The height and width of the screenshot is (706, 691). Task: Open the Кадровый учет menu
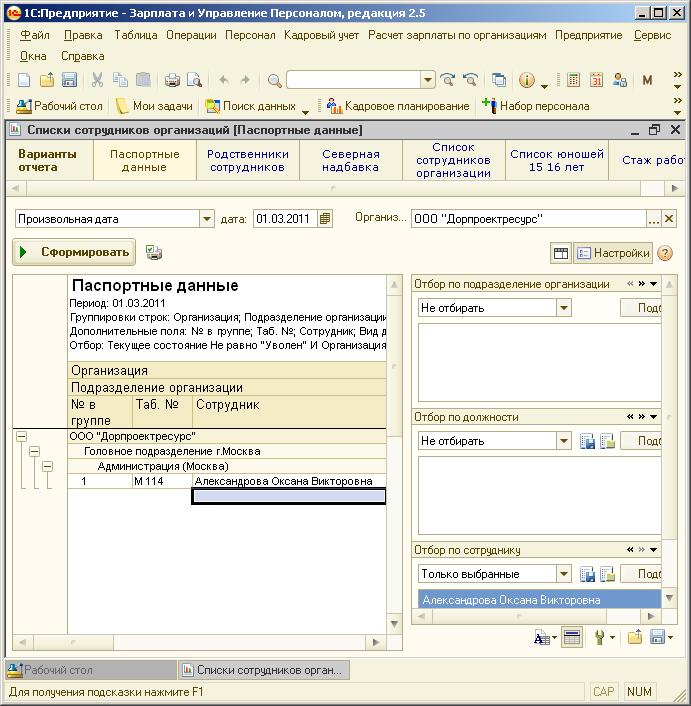pyautogui.click(x=321, y=35)
